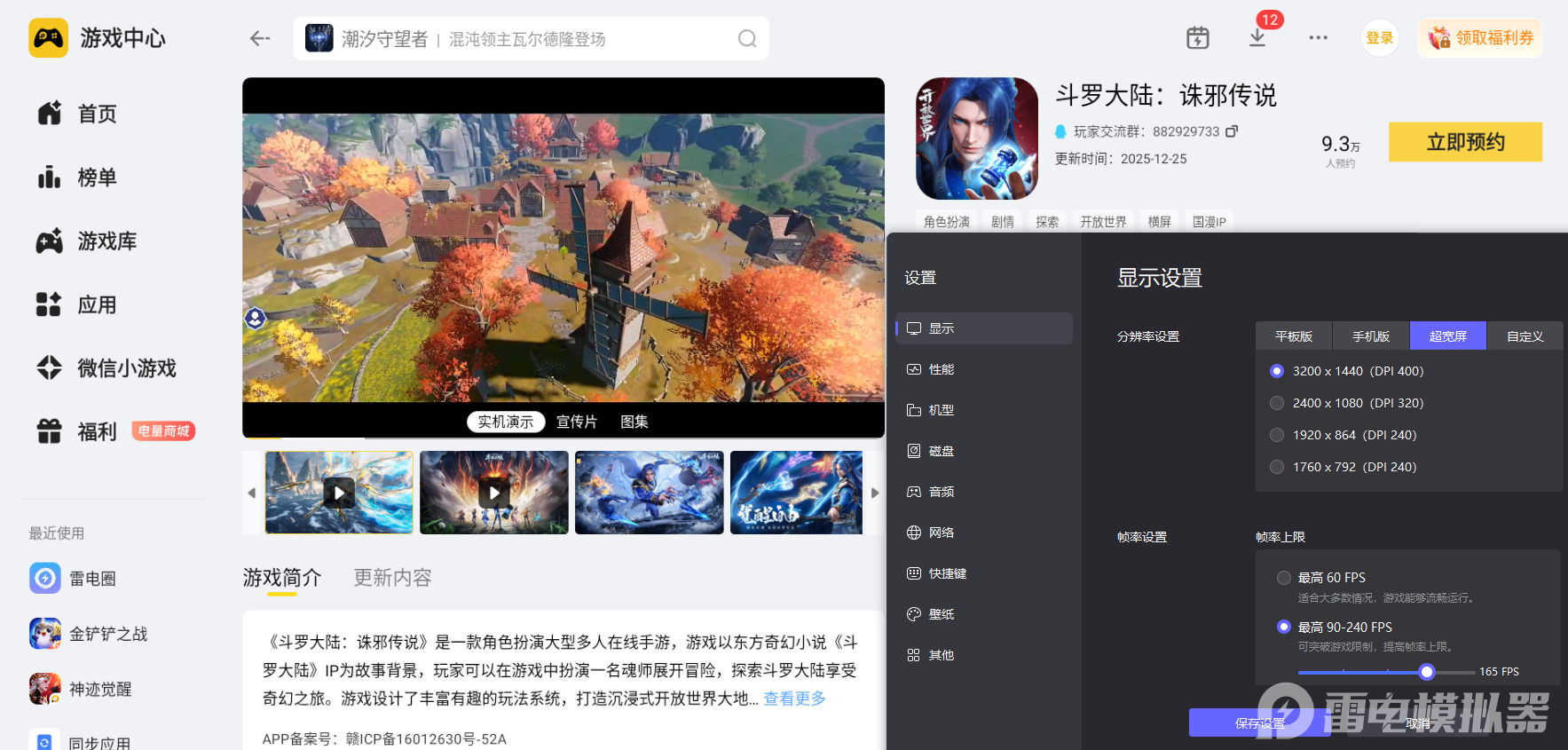Launch 神迹觉醒 from recent apps

point(80,689)
